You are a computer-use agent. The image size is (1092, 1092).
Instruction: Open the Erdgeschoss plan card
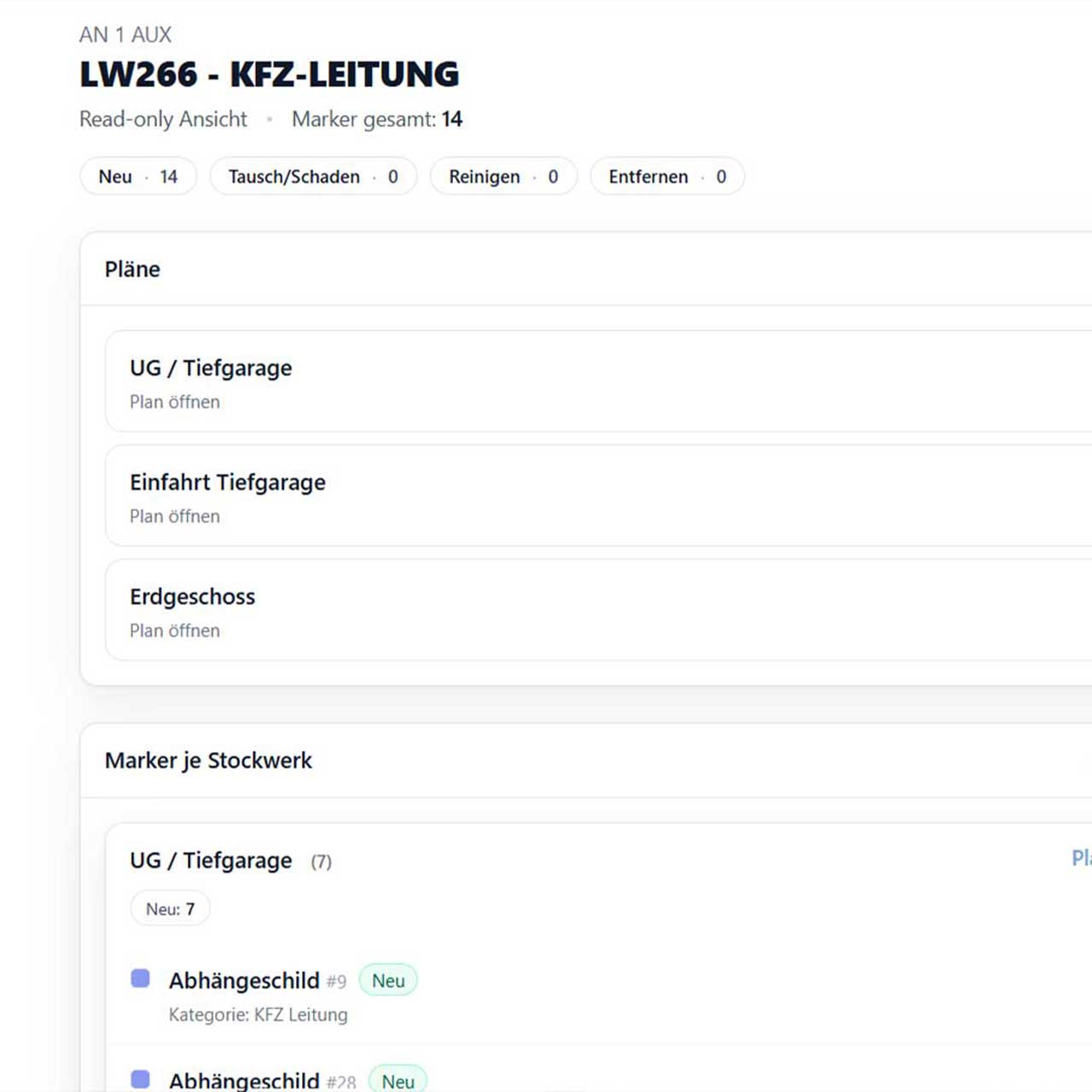598,610
